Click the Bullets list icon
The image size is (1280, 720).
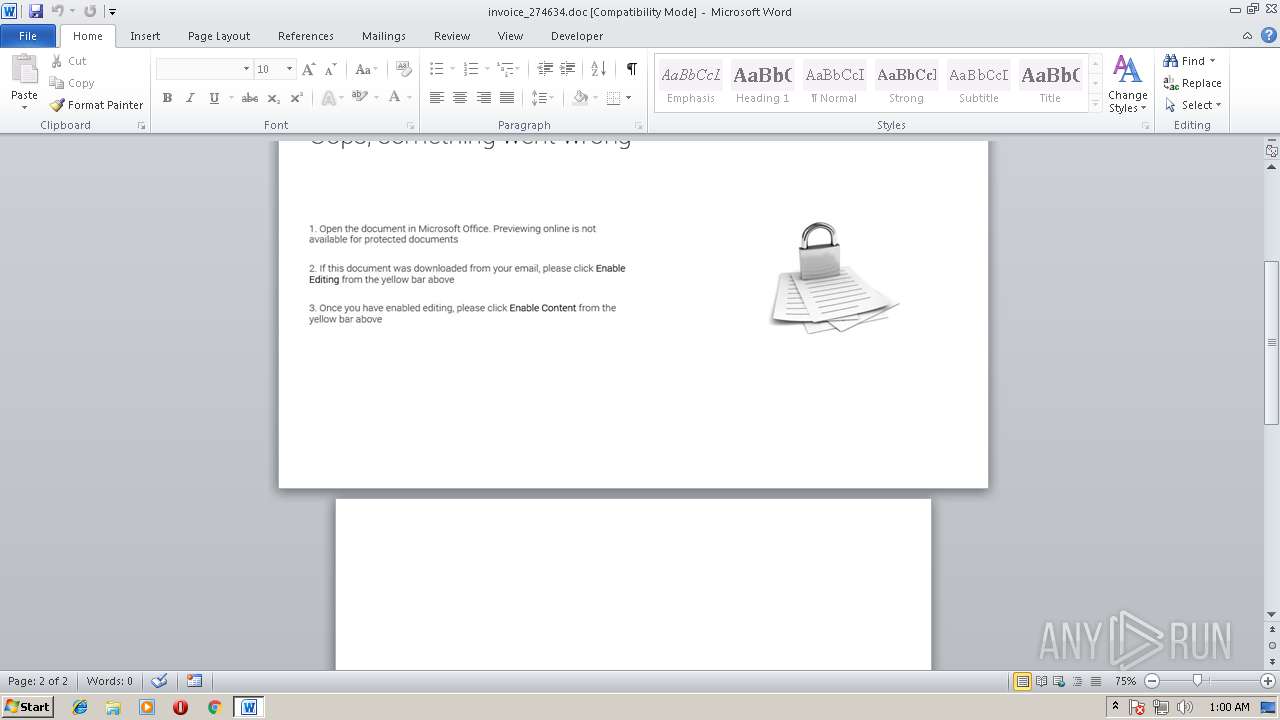pos(437,69)
